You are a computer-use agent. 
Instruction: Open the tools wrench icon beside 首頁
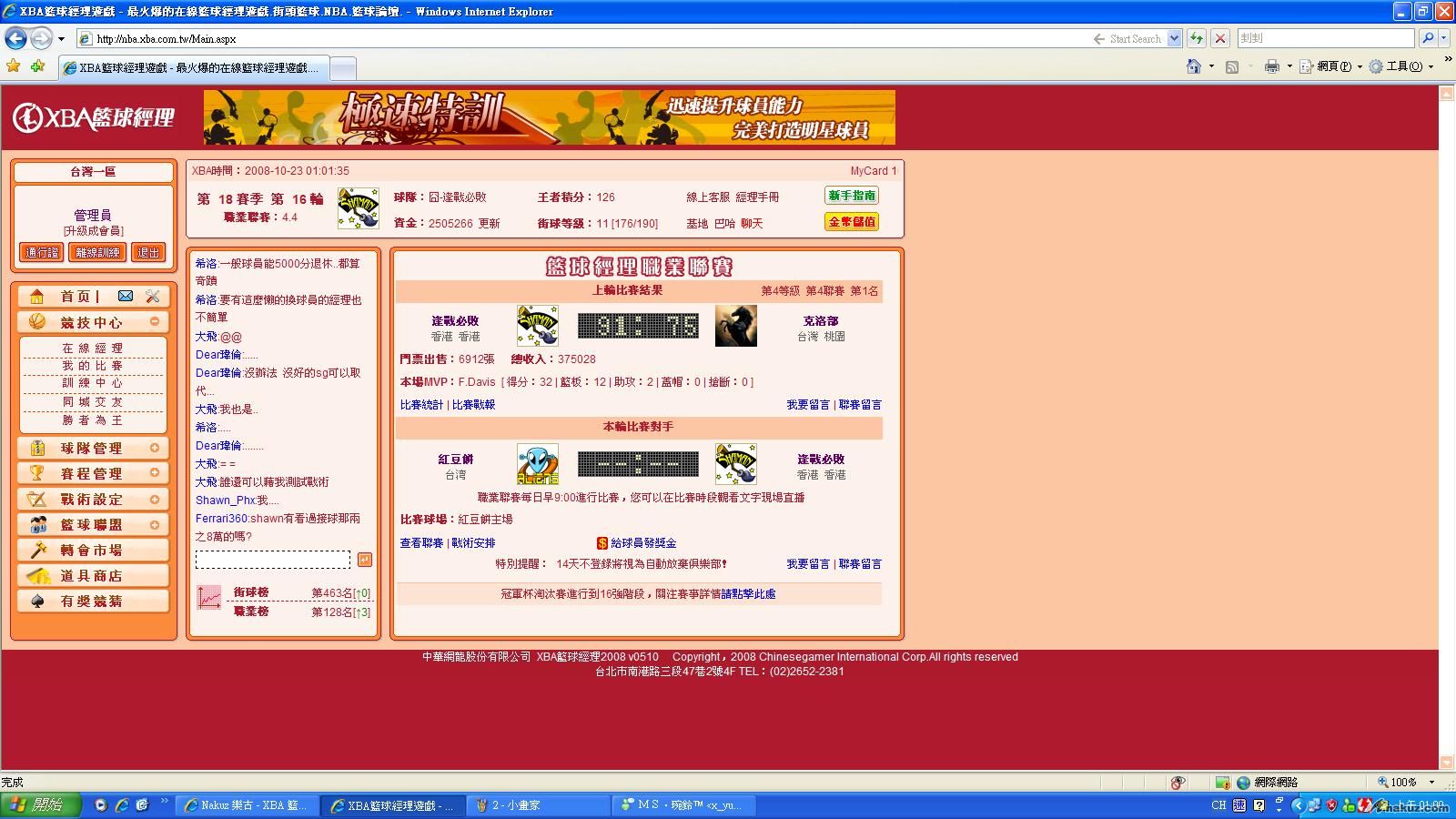(x=152, y=296)
